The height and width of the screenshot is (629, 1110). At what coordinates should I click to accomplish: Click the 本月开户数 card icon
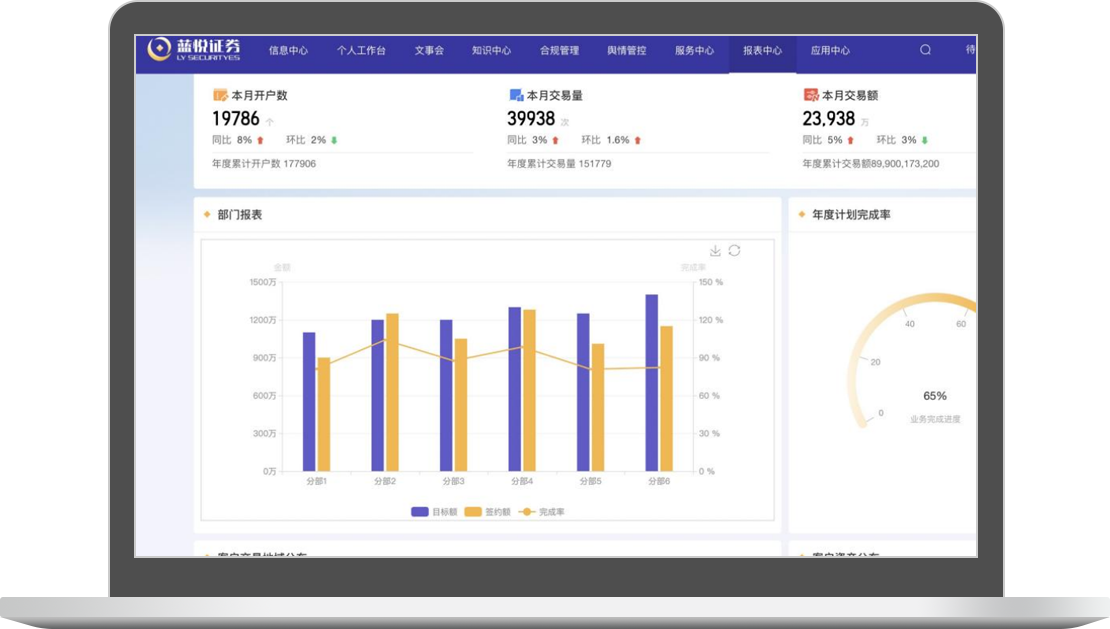(220, 95)
